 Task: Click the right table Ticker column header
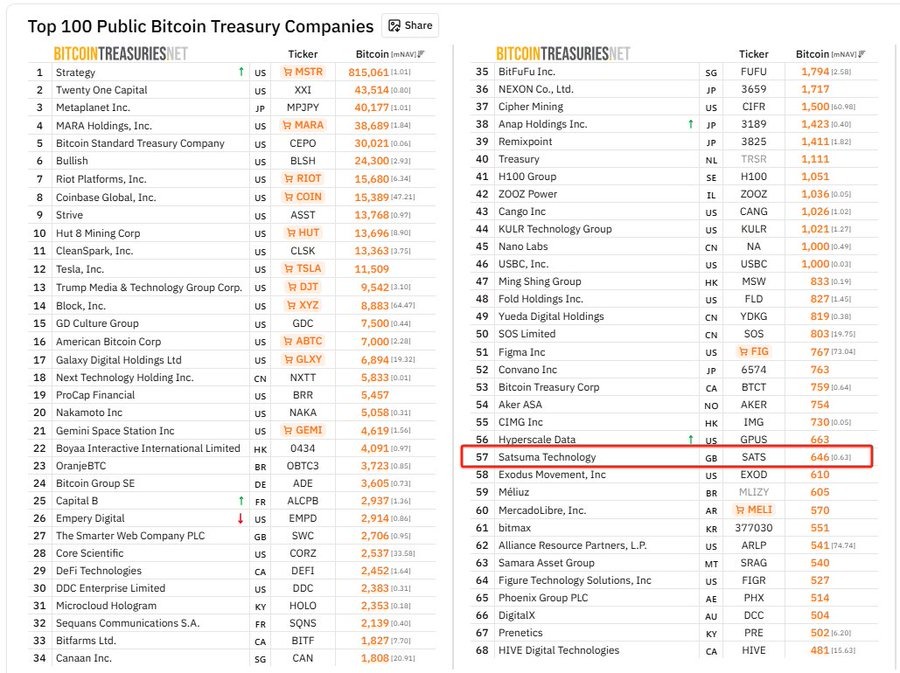pyautogui.click(x=754, y=54)
